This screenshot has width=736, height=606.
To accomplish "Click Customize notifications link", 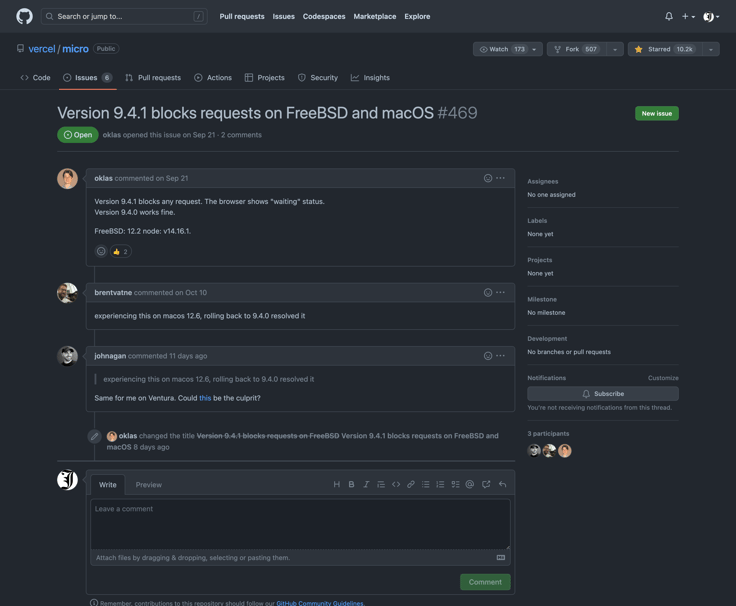I will click(x=663, y=378).
